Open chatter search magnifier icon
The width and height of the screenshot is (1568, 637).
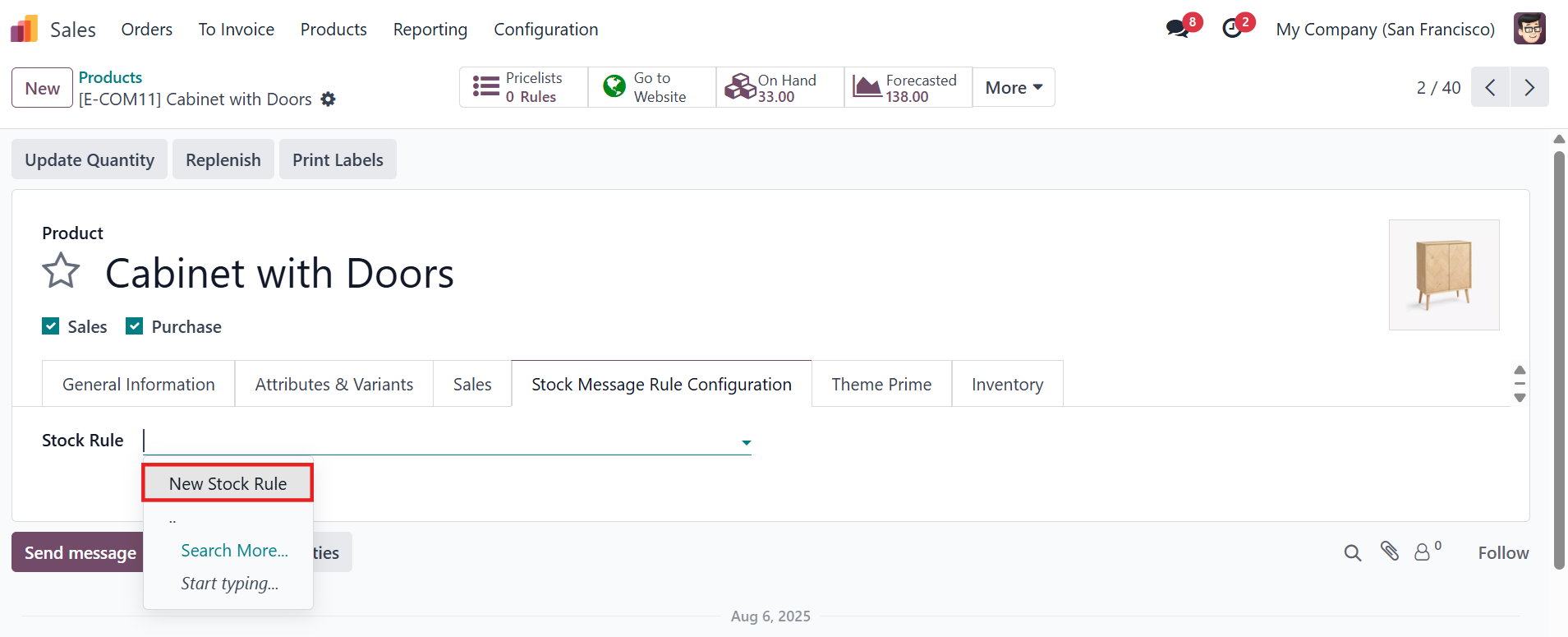click(x=1353, y=553)
